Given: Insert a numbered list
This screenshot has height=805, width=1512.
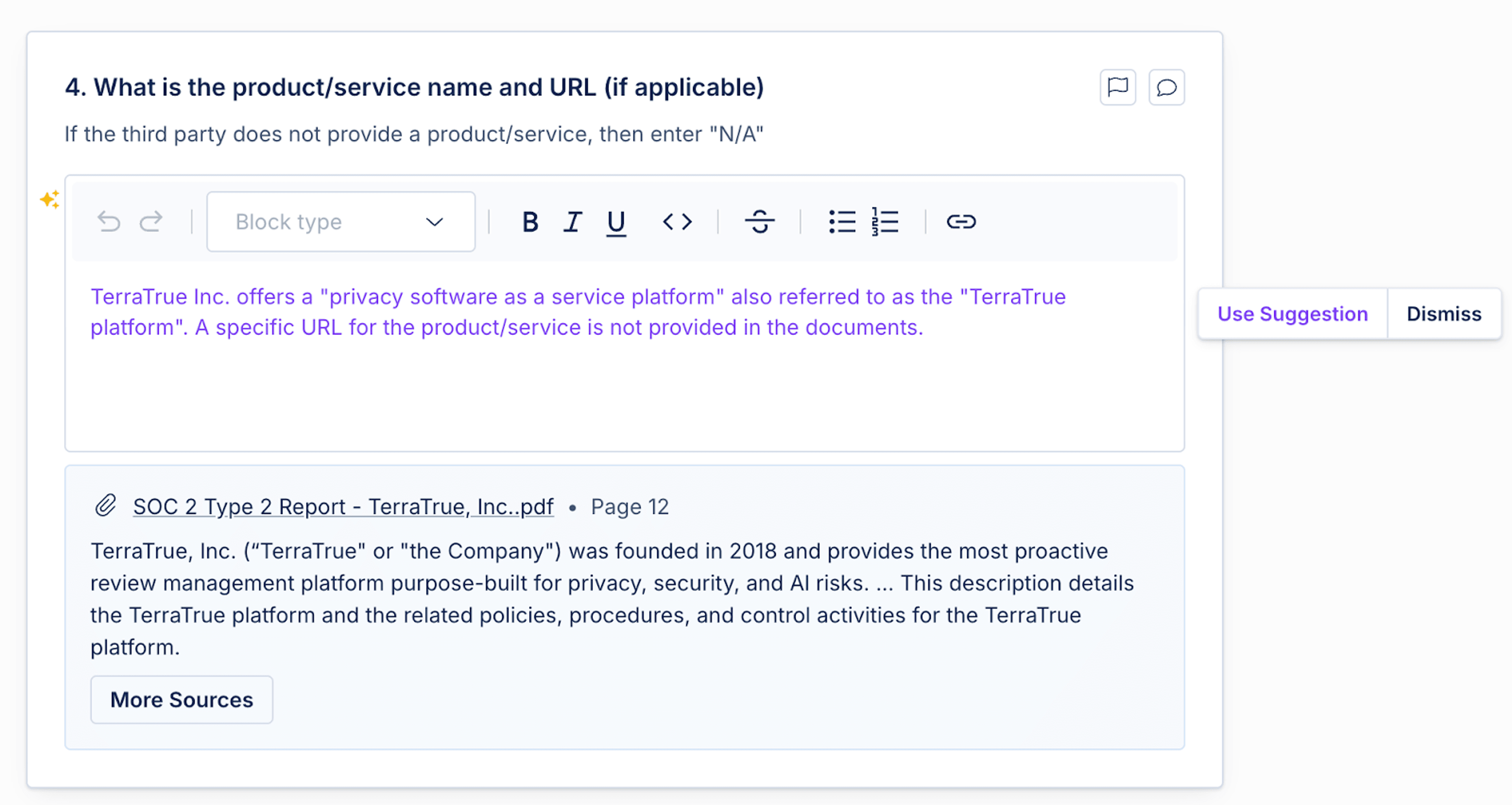Looking at the screenshot, I should [885, 222].
